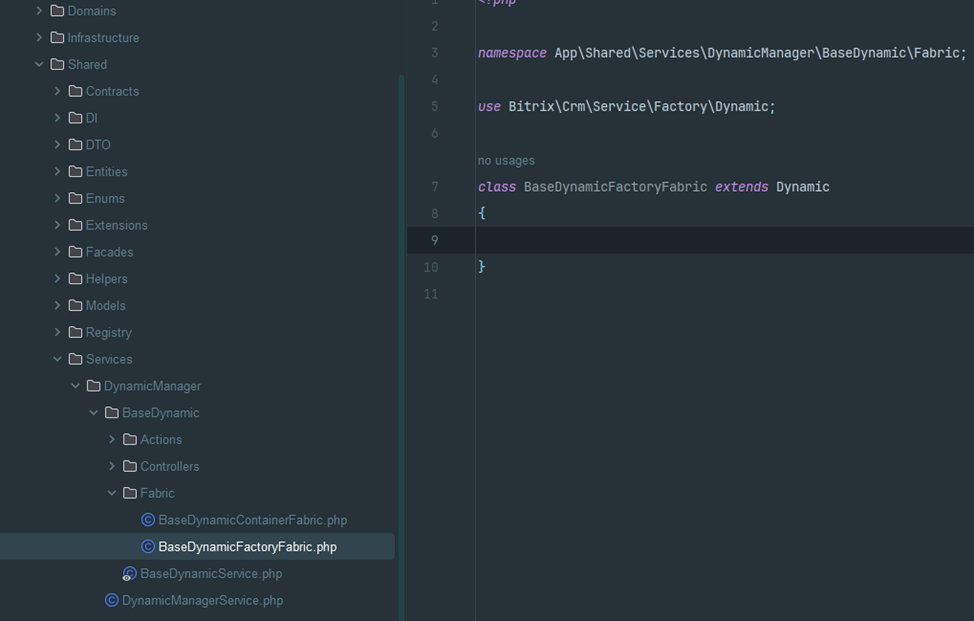Image resolution: width=974 pixels, height=621 pixels.
Task: Place cursor on the highlighted empty line 9
Action: (x=700, y=240)
